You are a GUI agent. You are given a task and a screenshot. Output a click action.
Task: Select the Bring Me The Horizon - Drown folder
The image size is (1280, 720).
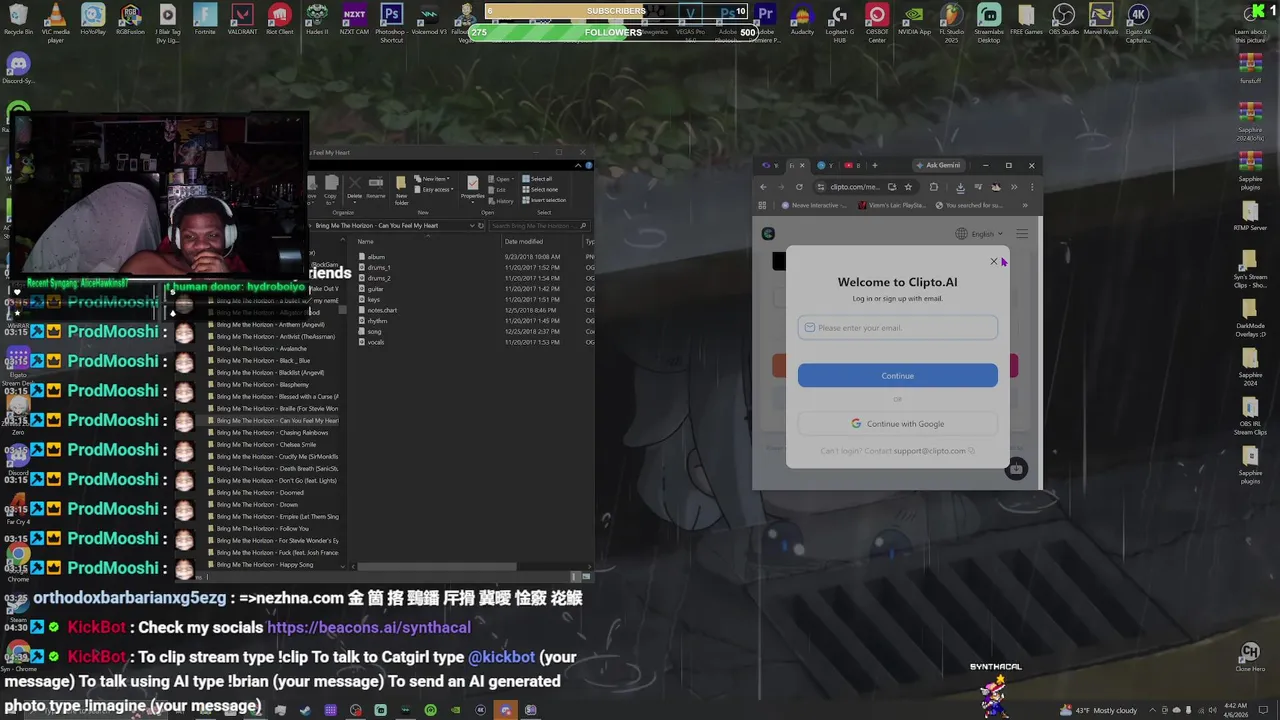[x=257, y=505]
